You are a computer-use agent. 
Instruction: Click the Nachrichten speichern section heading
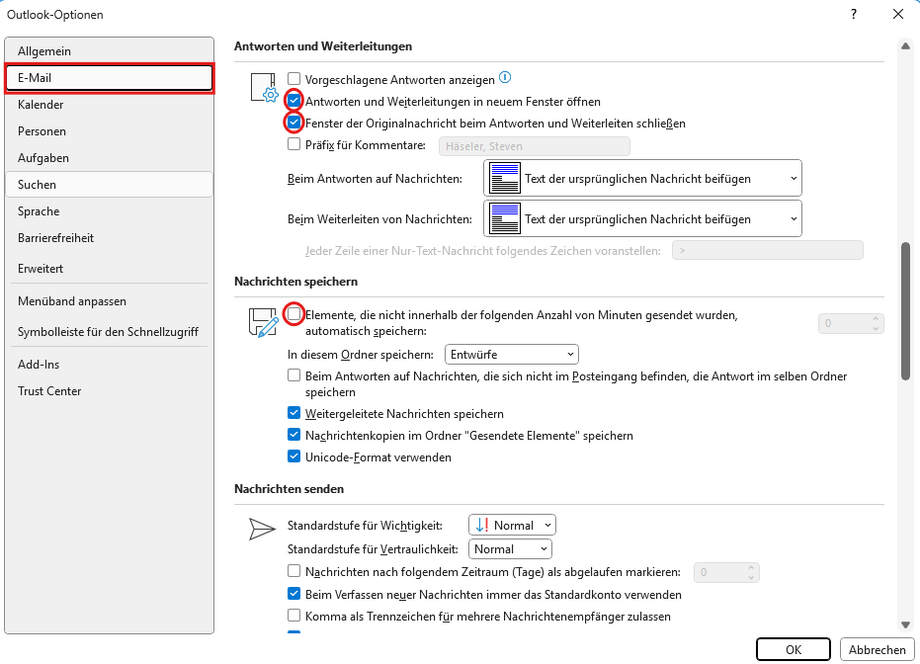coord(296,282)
